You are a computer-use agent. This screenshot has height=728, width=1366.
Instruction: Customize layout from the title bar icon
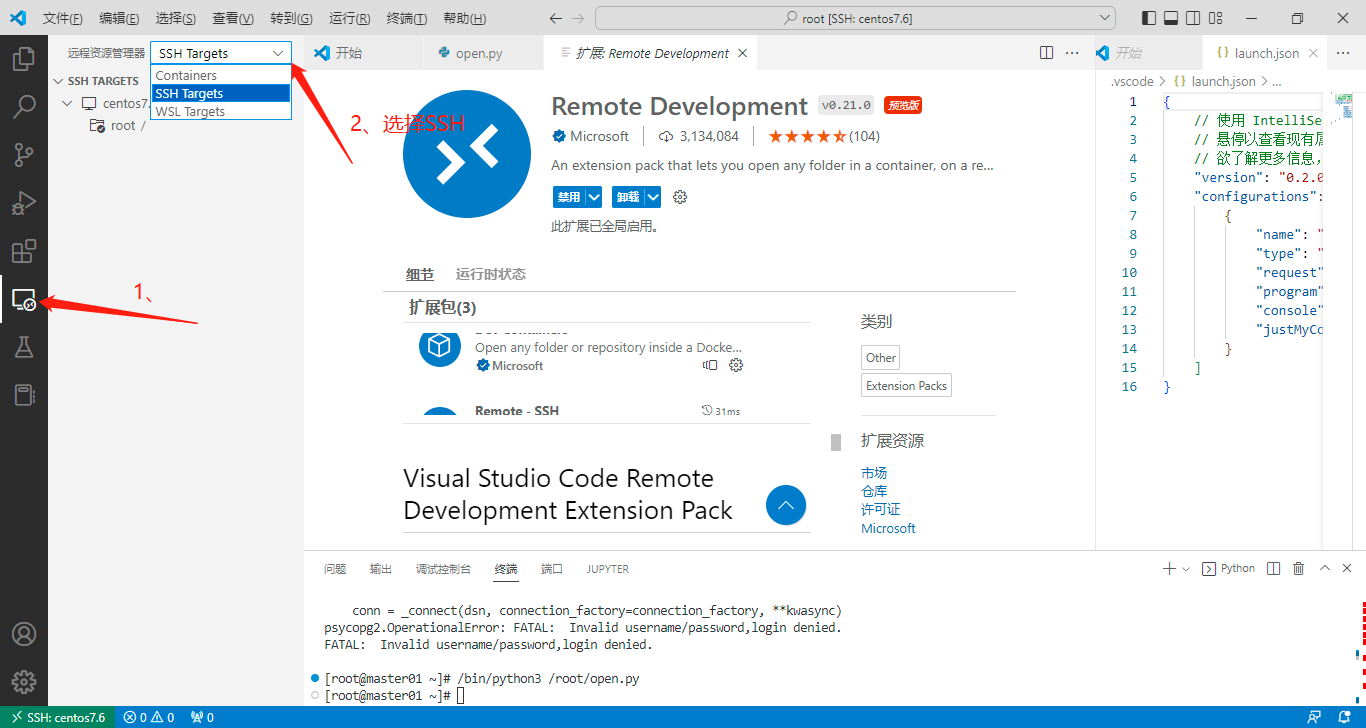pos(1215,18)
